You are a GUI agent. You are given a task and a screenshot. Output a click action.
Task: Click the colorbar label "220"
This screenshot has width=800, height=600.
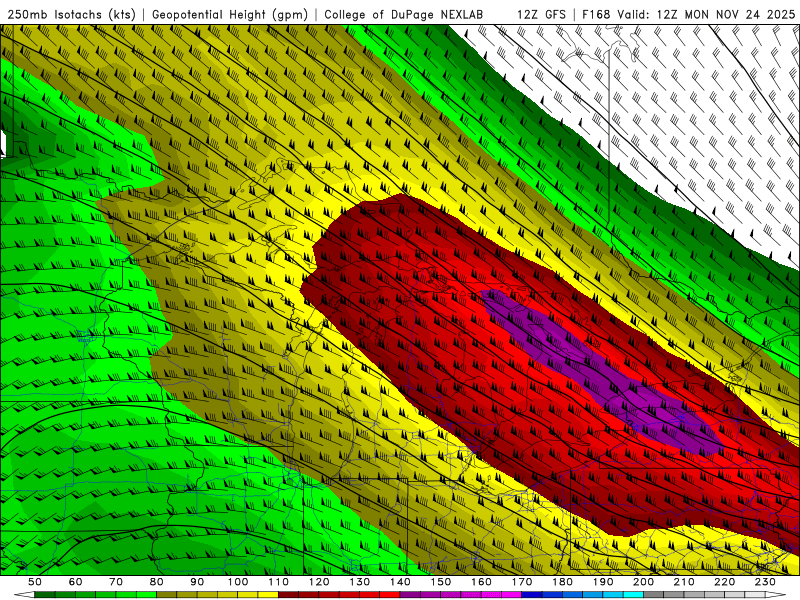(x=724, y=582)
